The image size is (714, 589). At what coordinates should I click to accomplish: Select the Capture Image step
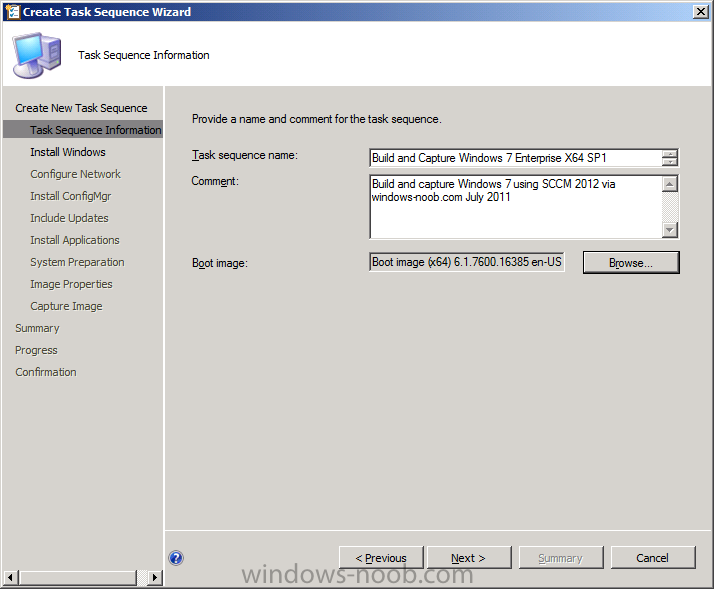pyautogui.click(x=66, y=306)
